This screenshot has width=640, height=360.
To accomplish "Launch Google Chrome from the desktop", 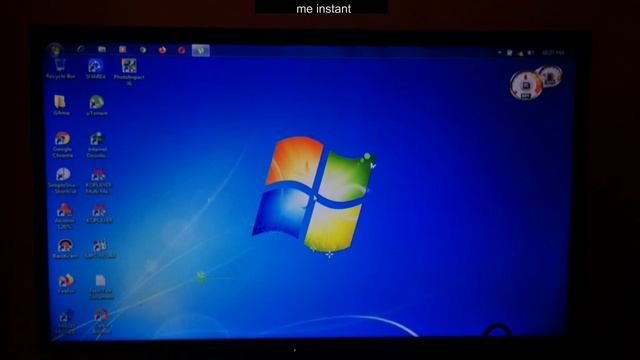I will (62, 144).
